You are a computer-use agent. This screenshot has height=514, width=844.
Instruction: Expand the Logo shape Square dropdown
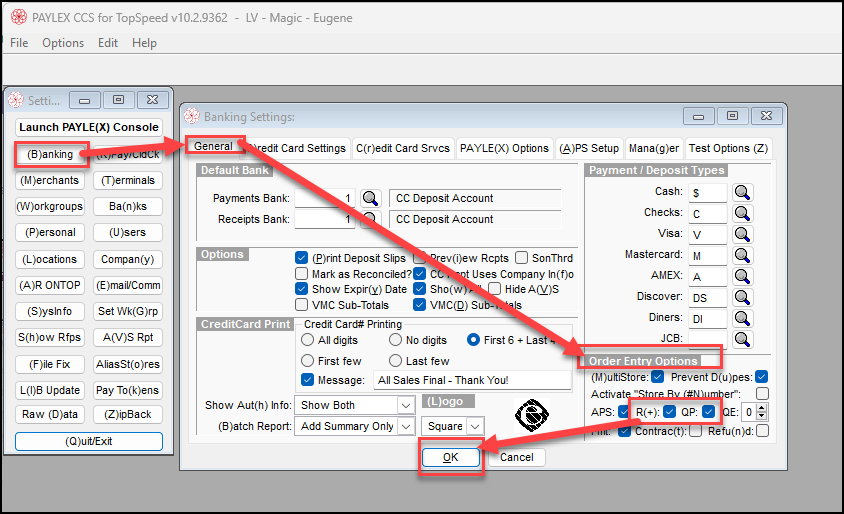(x=475, y=426)
